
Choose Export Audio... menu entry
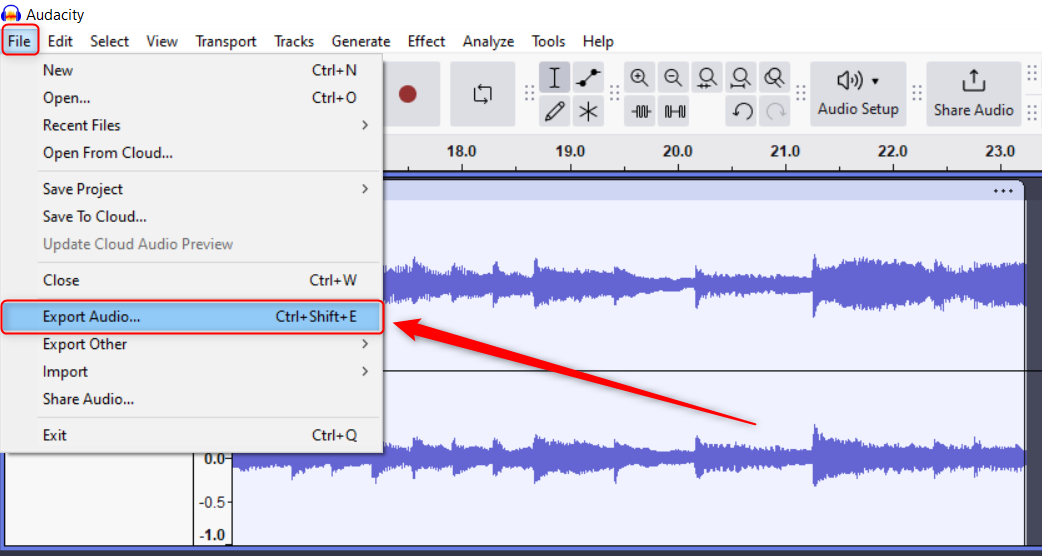[x=192, y=317]
